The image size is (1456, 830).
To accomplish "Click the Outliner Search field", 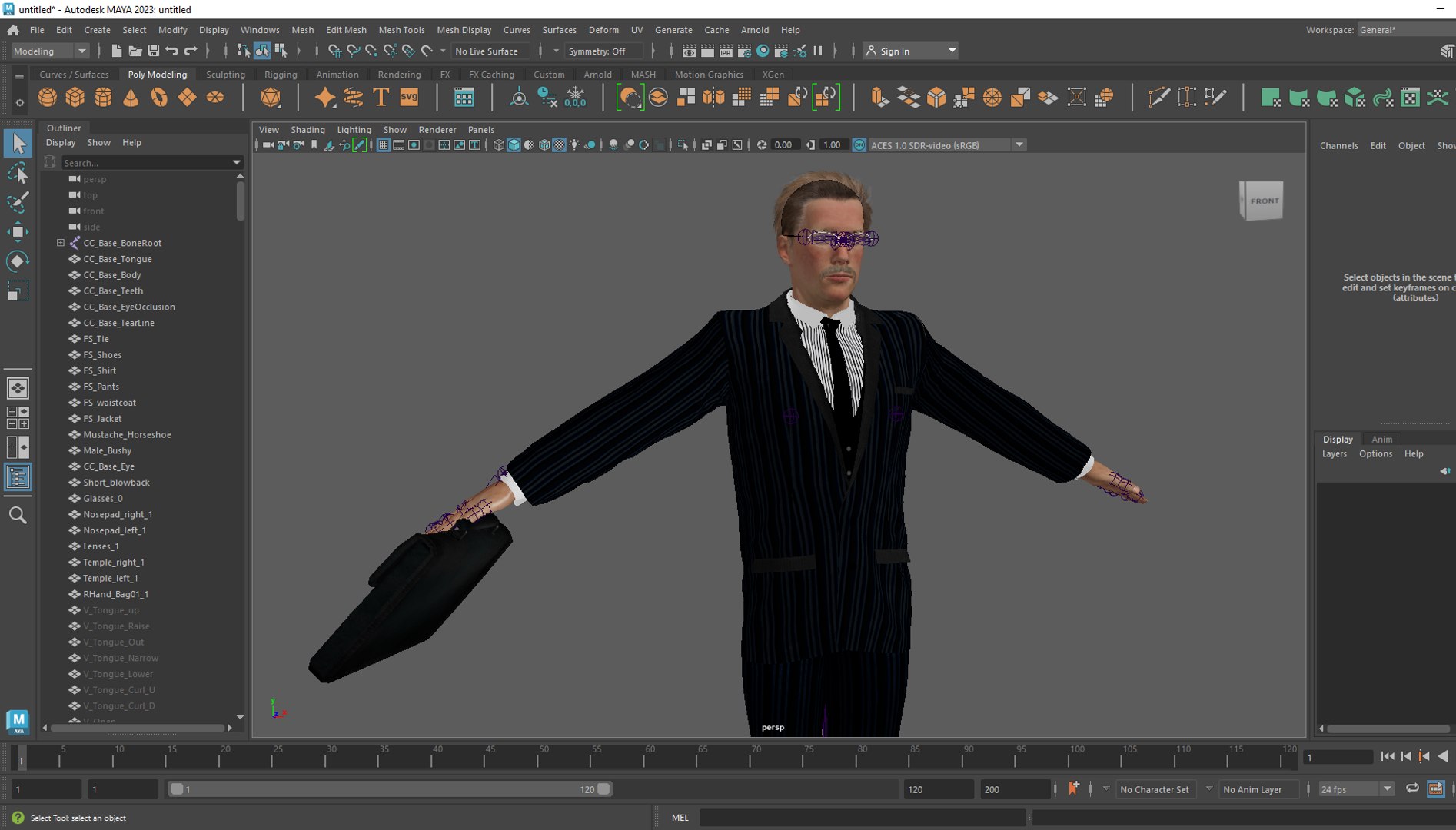I will [145, 163].
